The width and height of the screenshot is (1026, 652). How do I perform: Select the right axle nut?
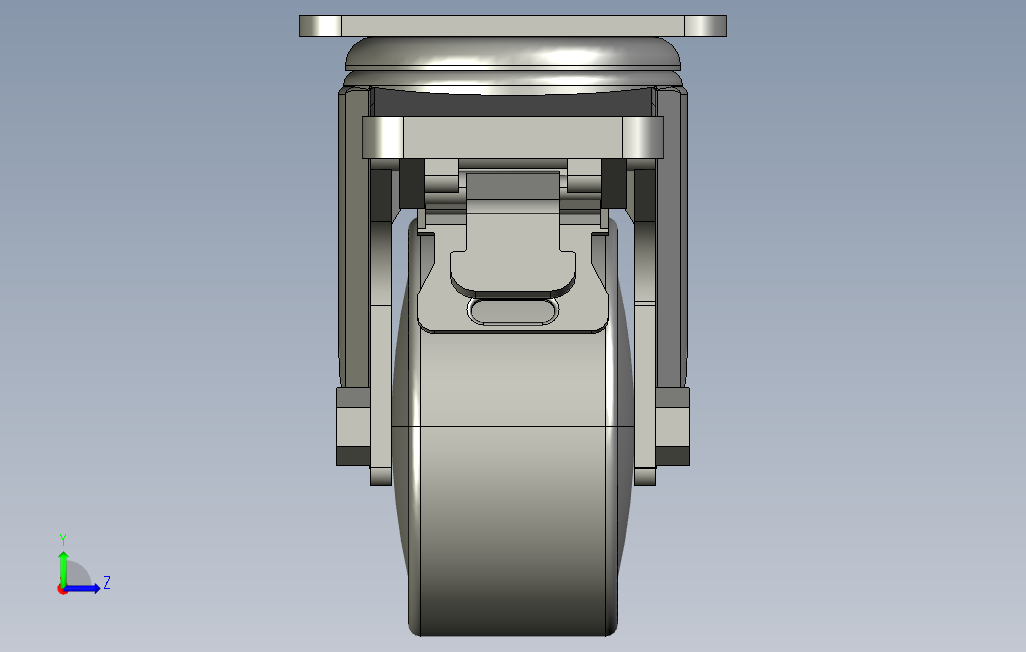coord(673,426)
